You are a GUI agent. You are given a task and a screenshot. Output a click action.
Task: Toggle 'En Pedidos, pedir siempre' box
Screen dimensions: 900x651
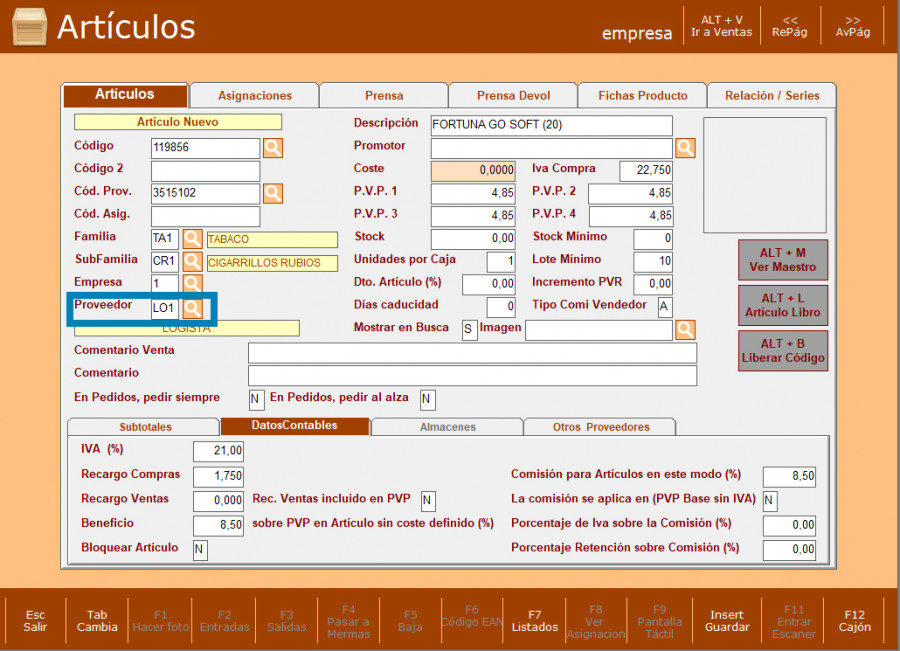[256, 400]
